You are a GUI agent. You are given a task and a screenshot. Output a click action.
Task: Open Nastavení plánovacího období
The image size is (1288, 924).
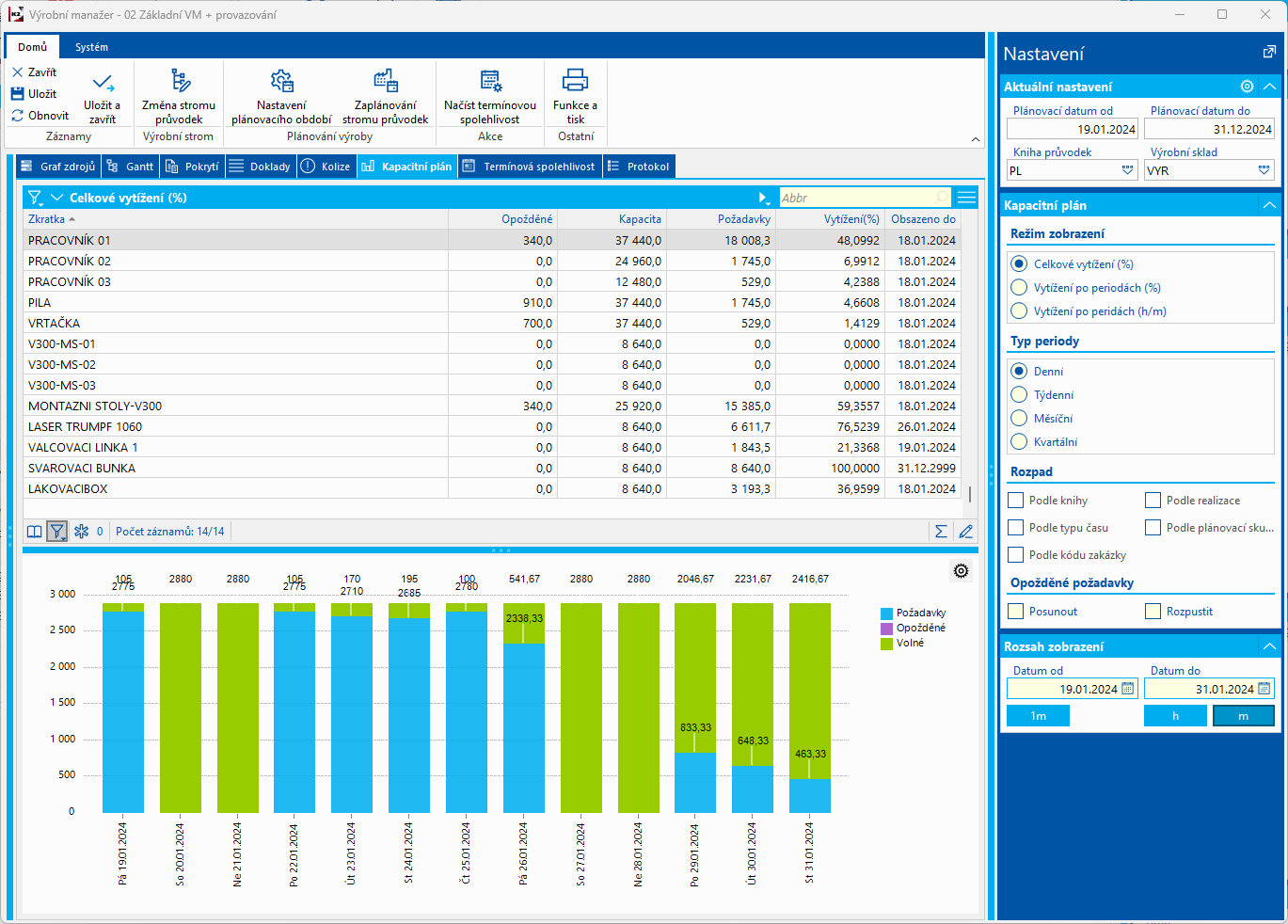[281, 81]
